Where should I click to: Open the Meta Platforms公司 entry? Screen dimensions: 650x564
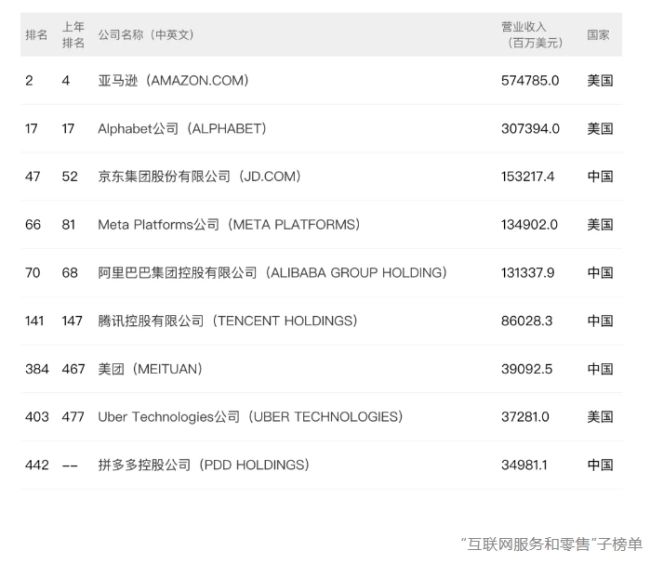coord(229,225)
